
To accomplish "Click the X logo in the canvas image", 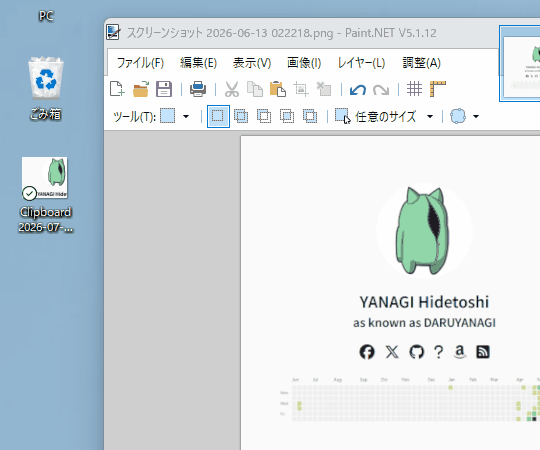I will pos(392,352).
